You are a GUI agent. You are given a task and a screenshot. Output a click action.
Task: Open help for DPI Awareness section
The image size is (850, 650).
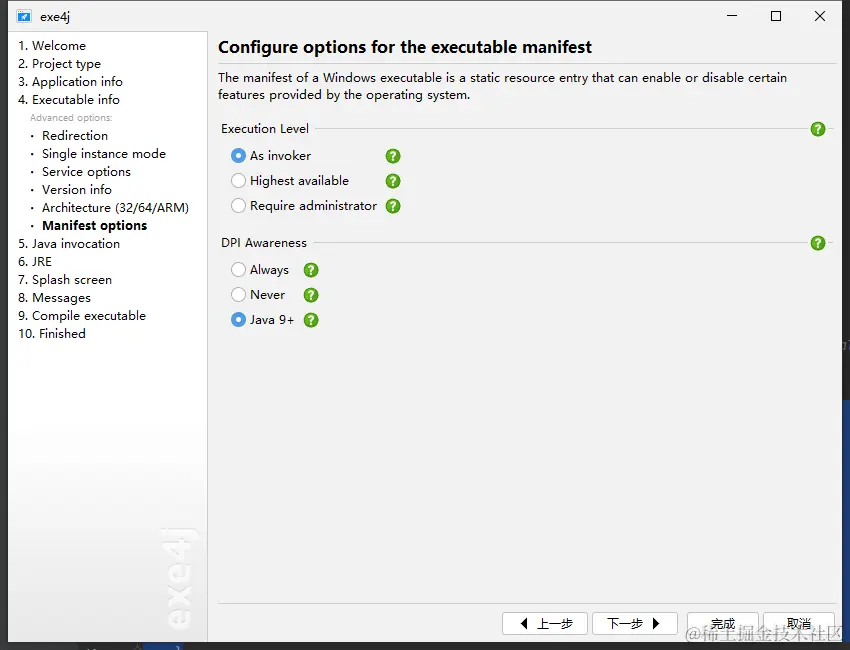817,243
